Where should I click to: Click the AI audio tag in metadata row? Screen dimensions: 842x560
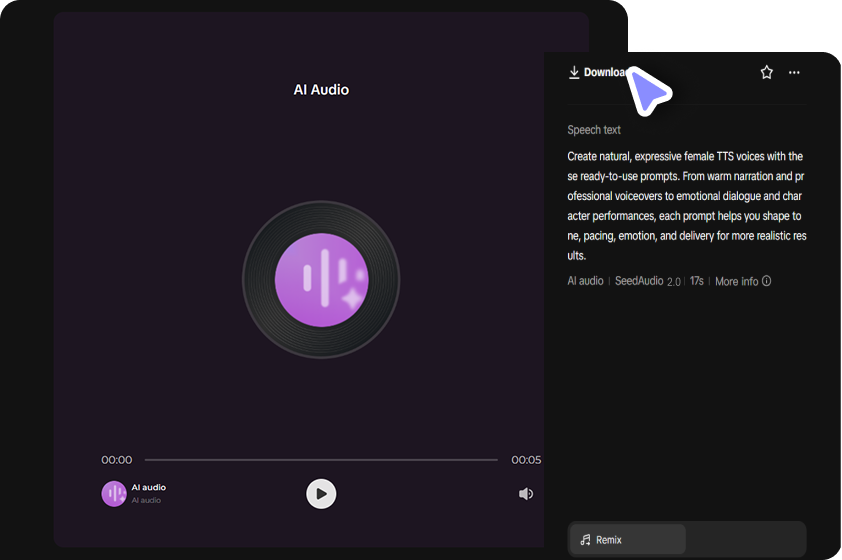(585, 281)
